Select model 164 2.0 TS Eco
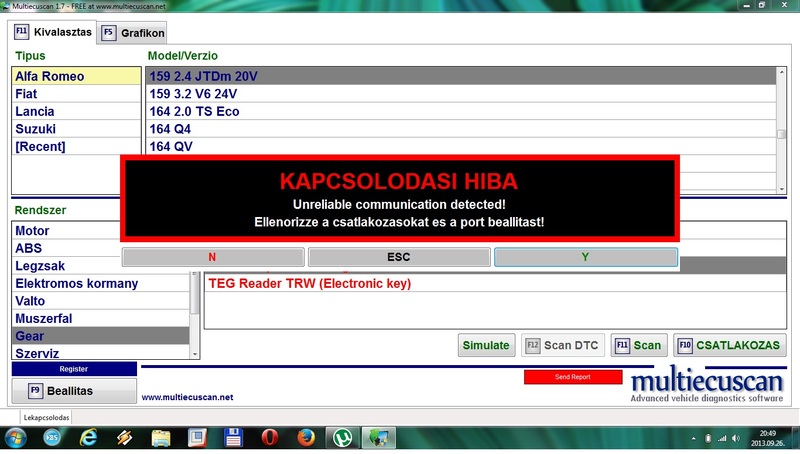800x454 pixels. coord(462,111)
